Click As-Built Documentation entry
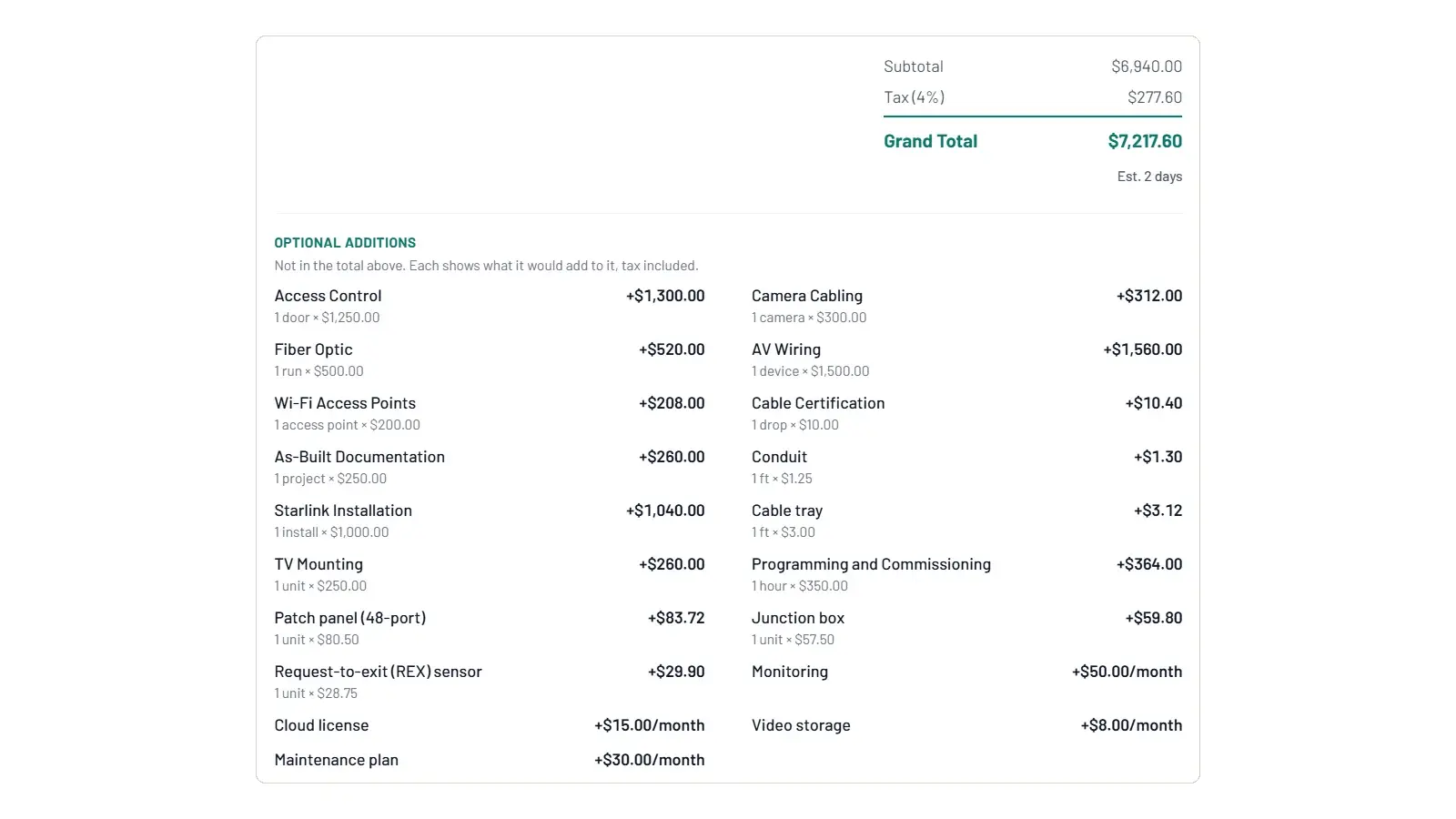 (490, 467)
